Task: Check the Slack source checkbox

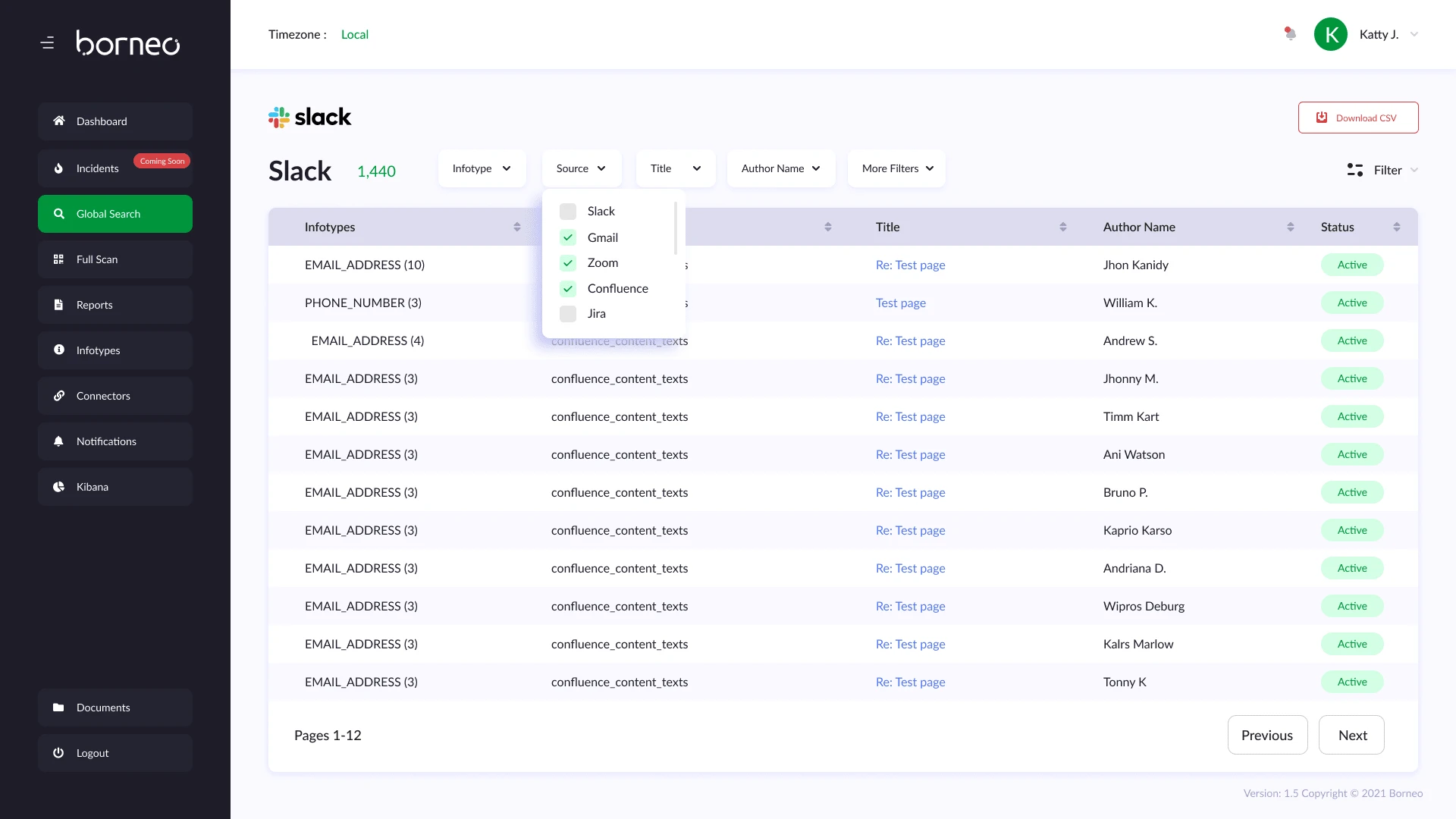Action: point(568,212)
